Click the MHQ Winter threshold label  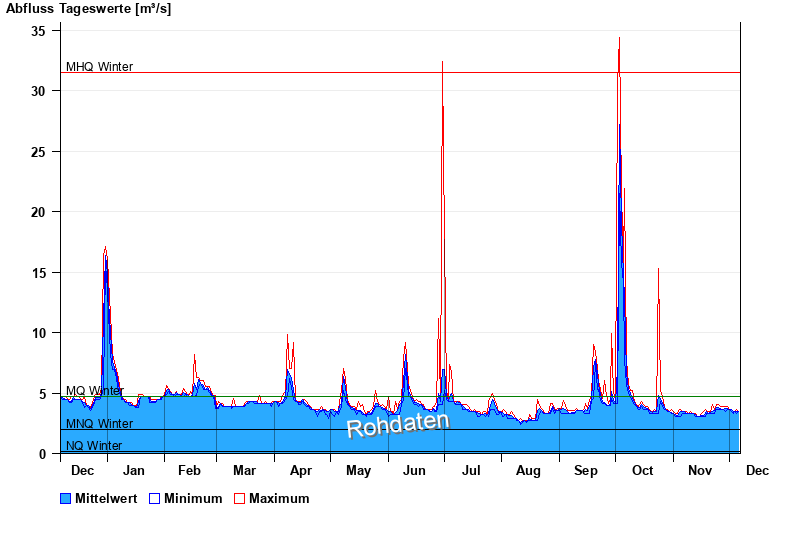tap(99, 67)
